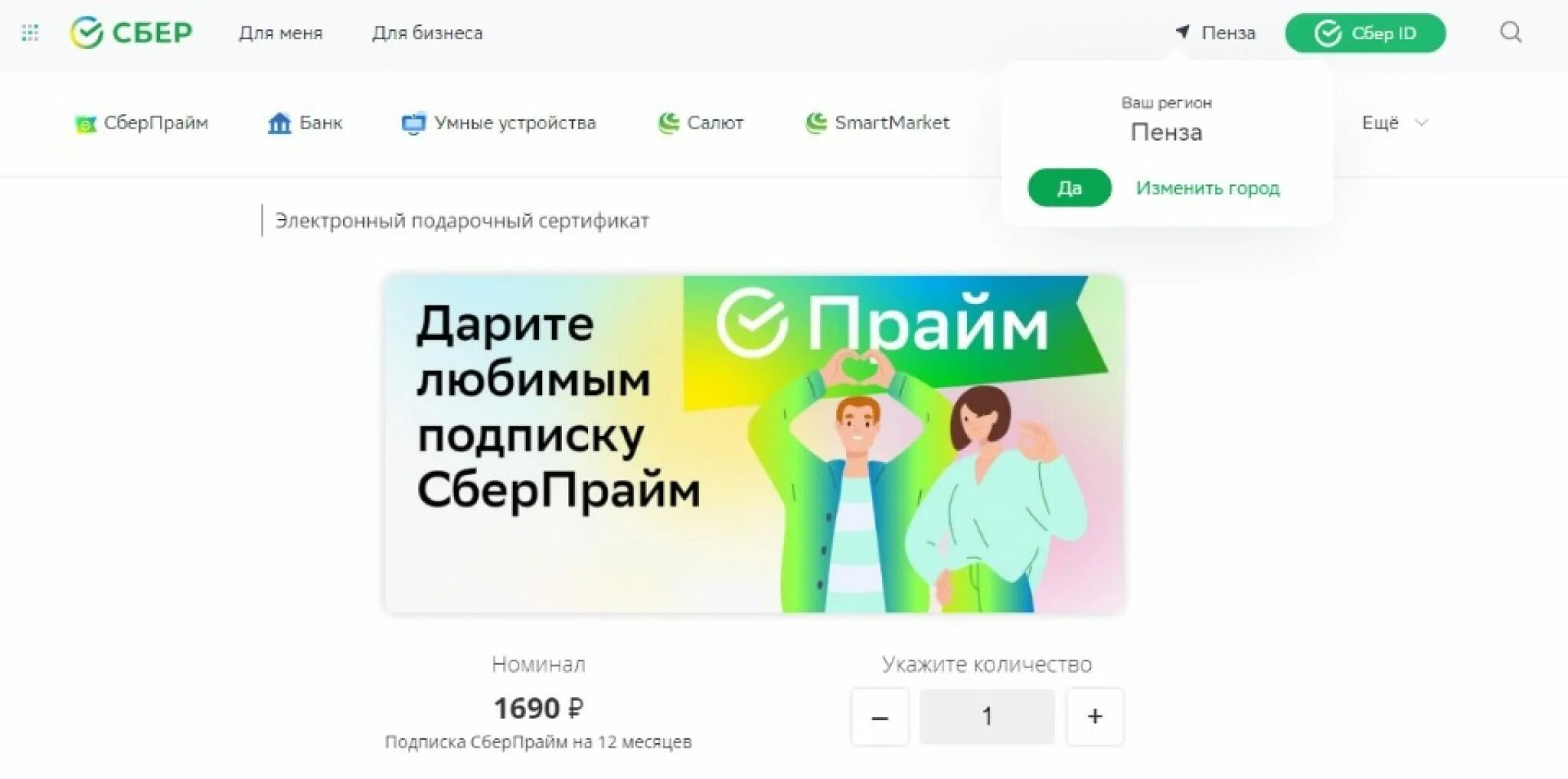Viewport: 1568px width, 779px height.
Task: Sign in with the Сбер ID button
Action: point(1365,33)
